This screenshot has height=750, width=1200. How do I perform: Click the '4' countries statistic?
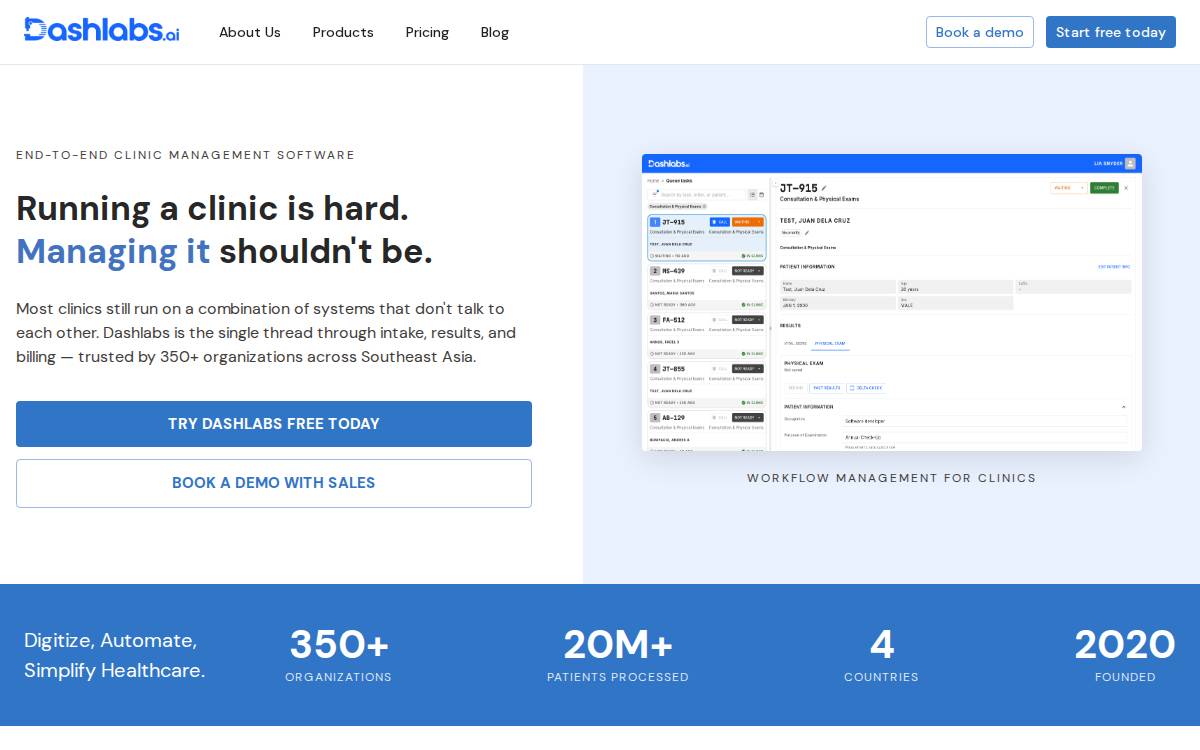(x=882, y=645)
